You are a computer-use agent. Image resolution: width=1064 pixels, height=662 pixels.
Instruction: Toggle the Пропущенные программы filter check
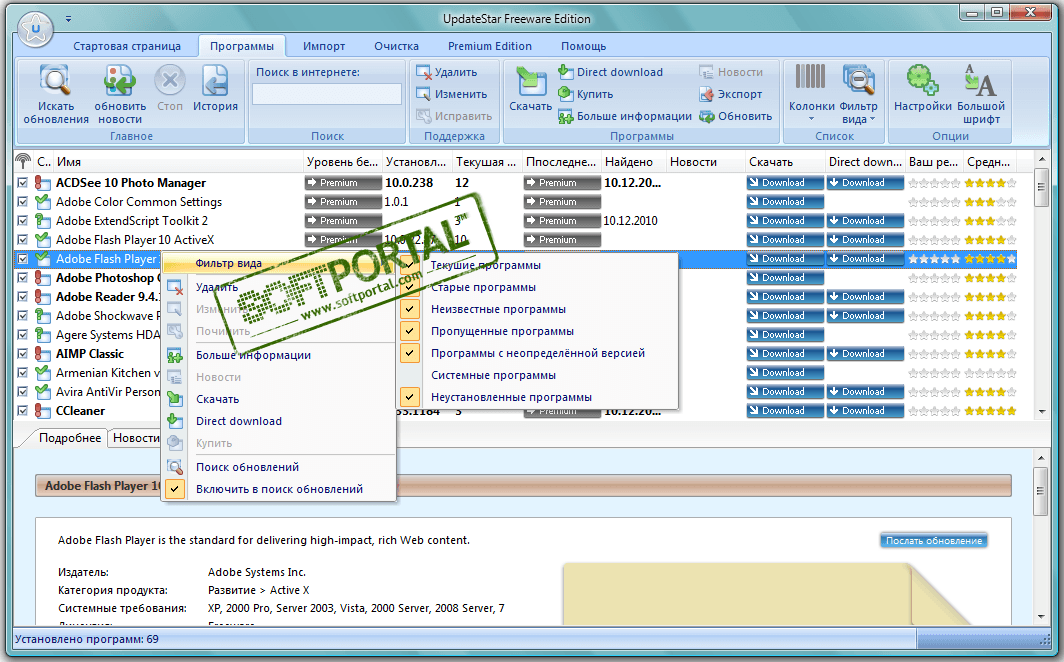pos(410,331)
